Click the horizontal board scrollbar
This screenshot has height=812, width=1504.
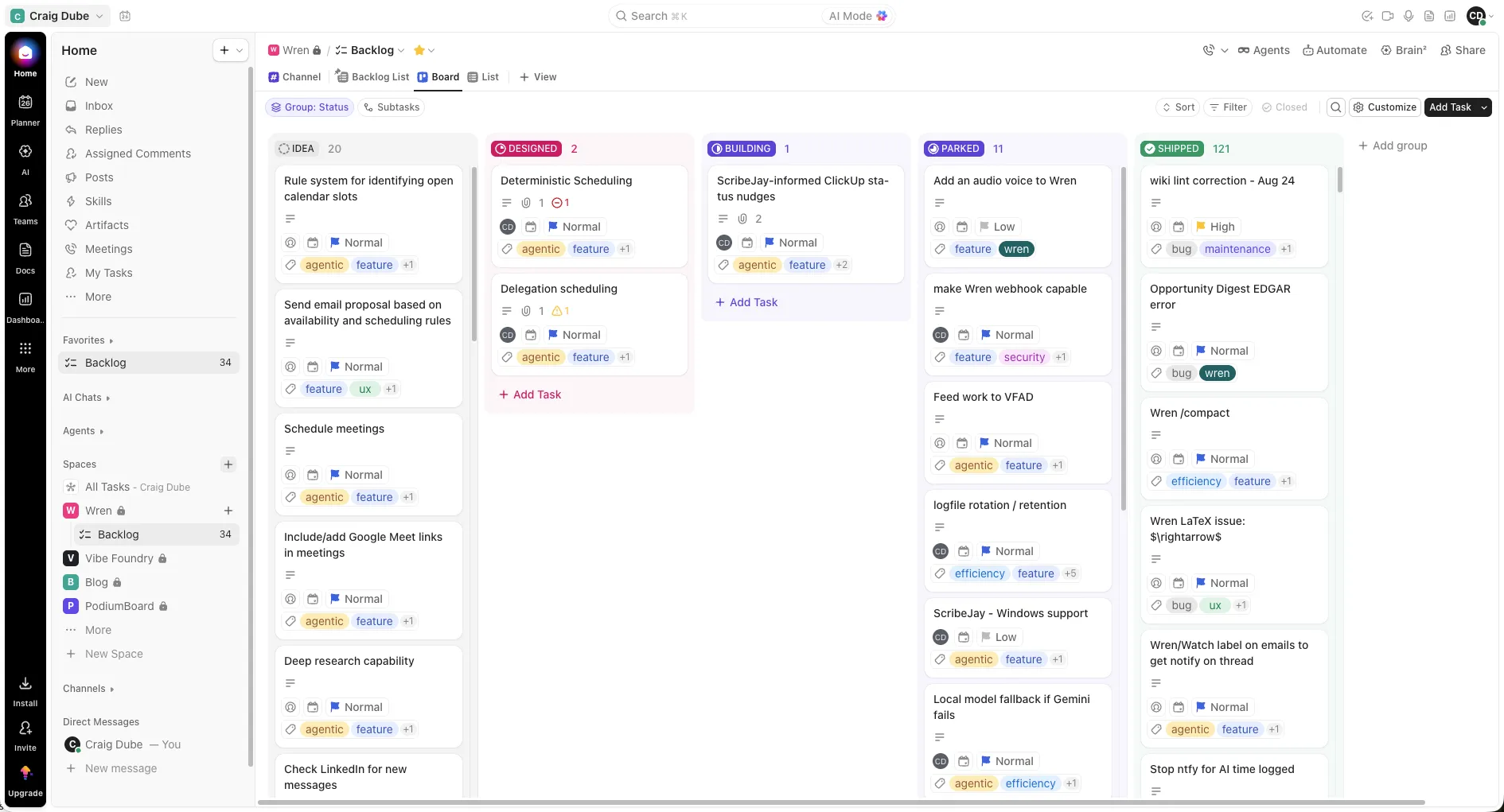pos(840,802)
